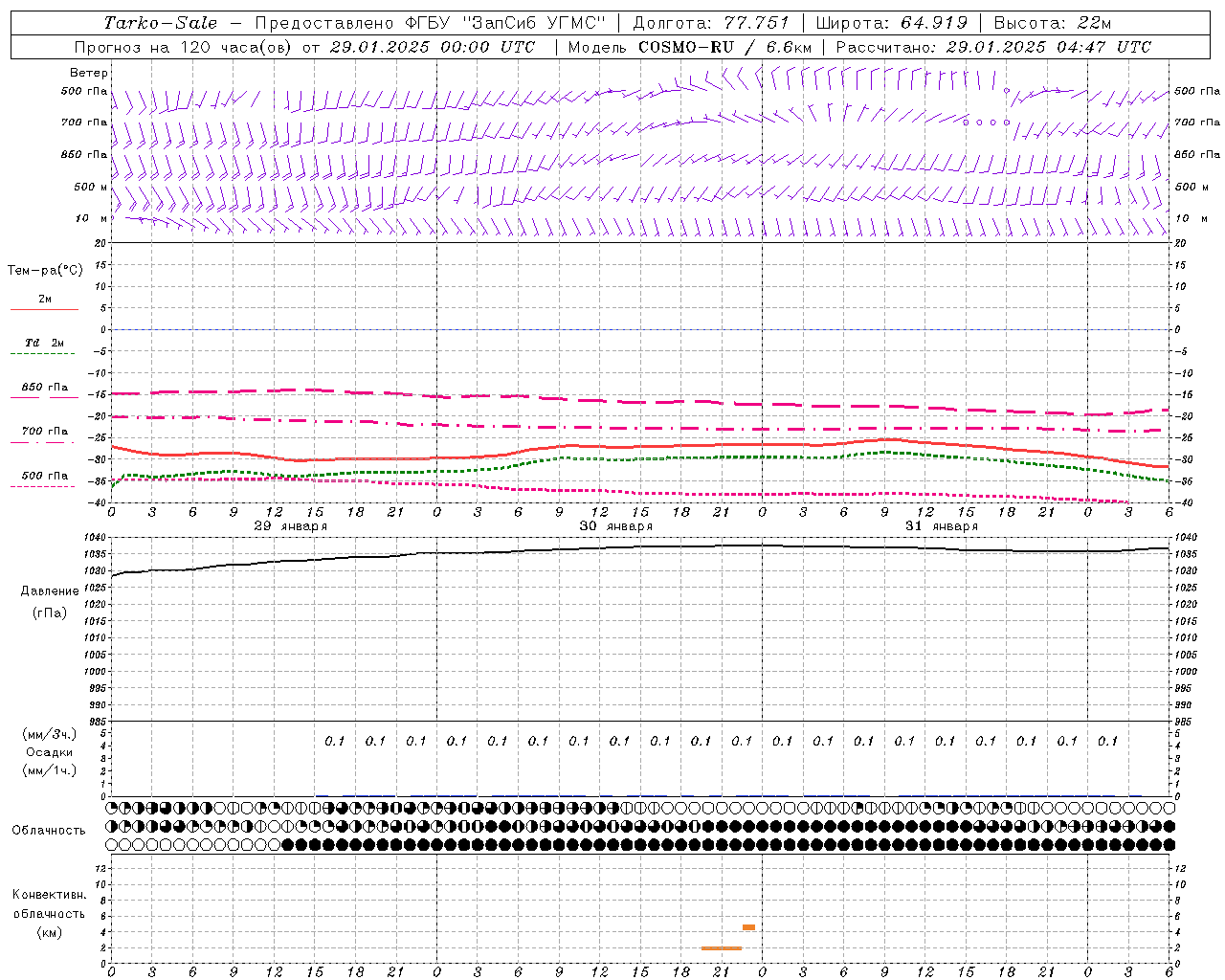Image resolution: width=1225 pixels, height=980 pixels.
Task: Click the upper orange convective cloud bar
Action: (748, 927)
